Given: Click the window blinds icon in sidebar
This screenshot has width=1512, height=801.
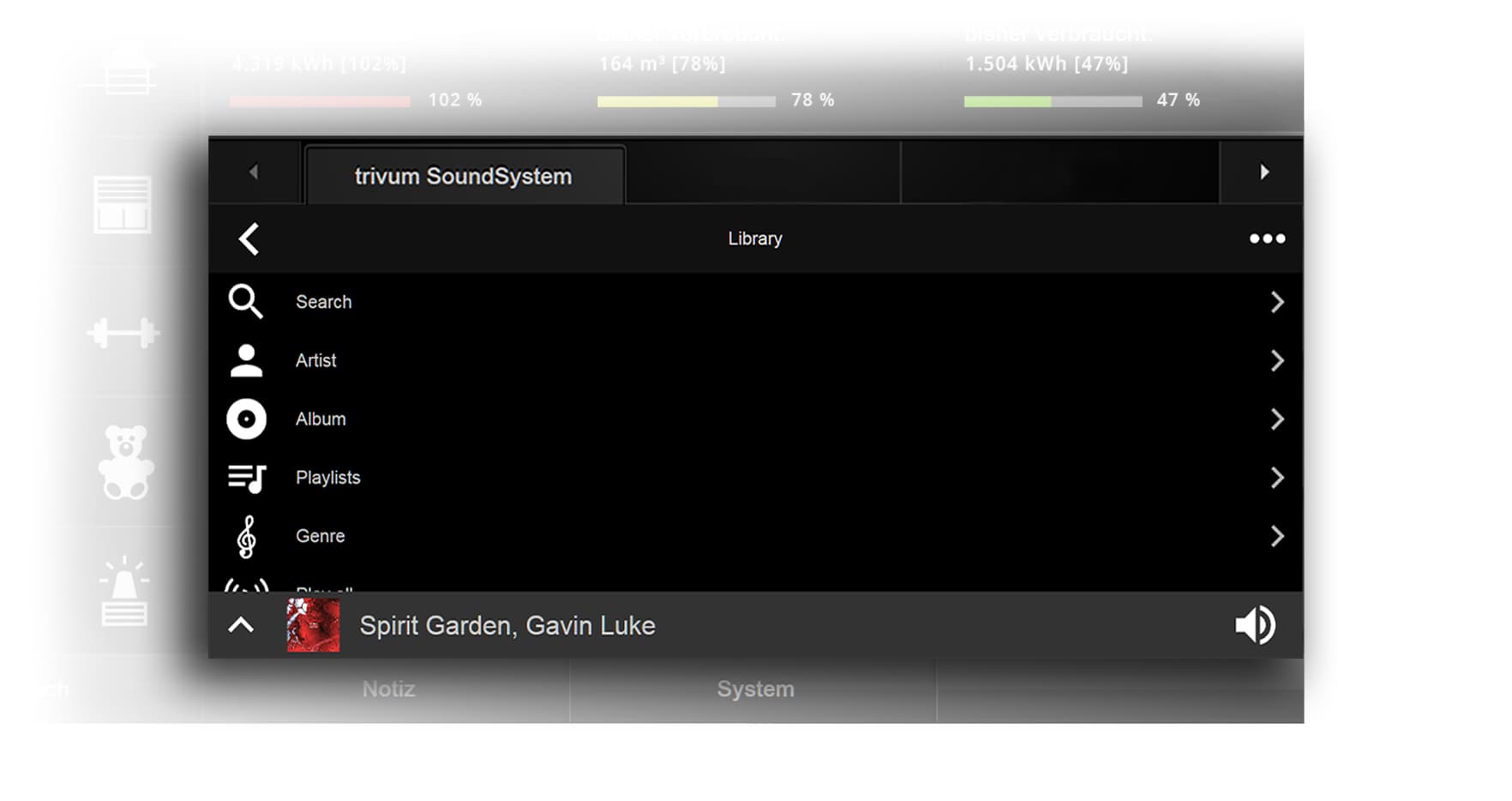Looking at the screenshot, I should point(123,205).
